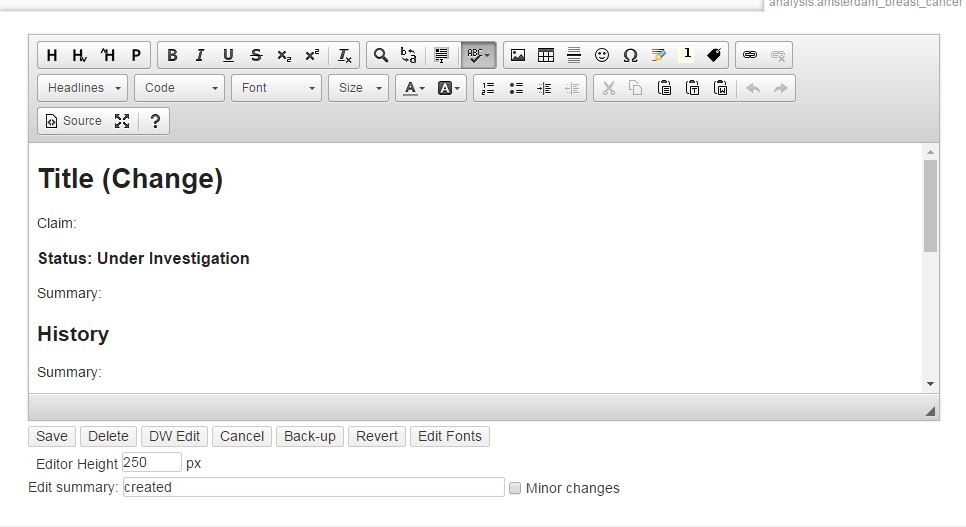Screen dimensions: 966x527
Task: Check the Minor changes checkbox
Action: 515,488
